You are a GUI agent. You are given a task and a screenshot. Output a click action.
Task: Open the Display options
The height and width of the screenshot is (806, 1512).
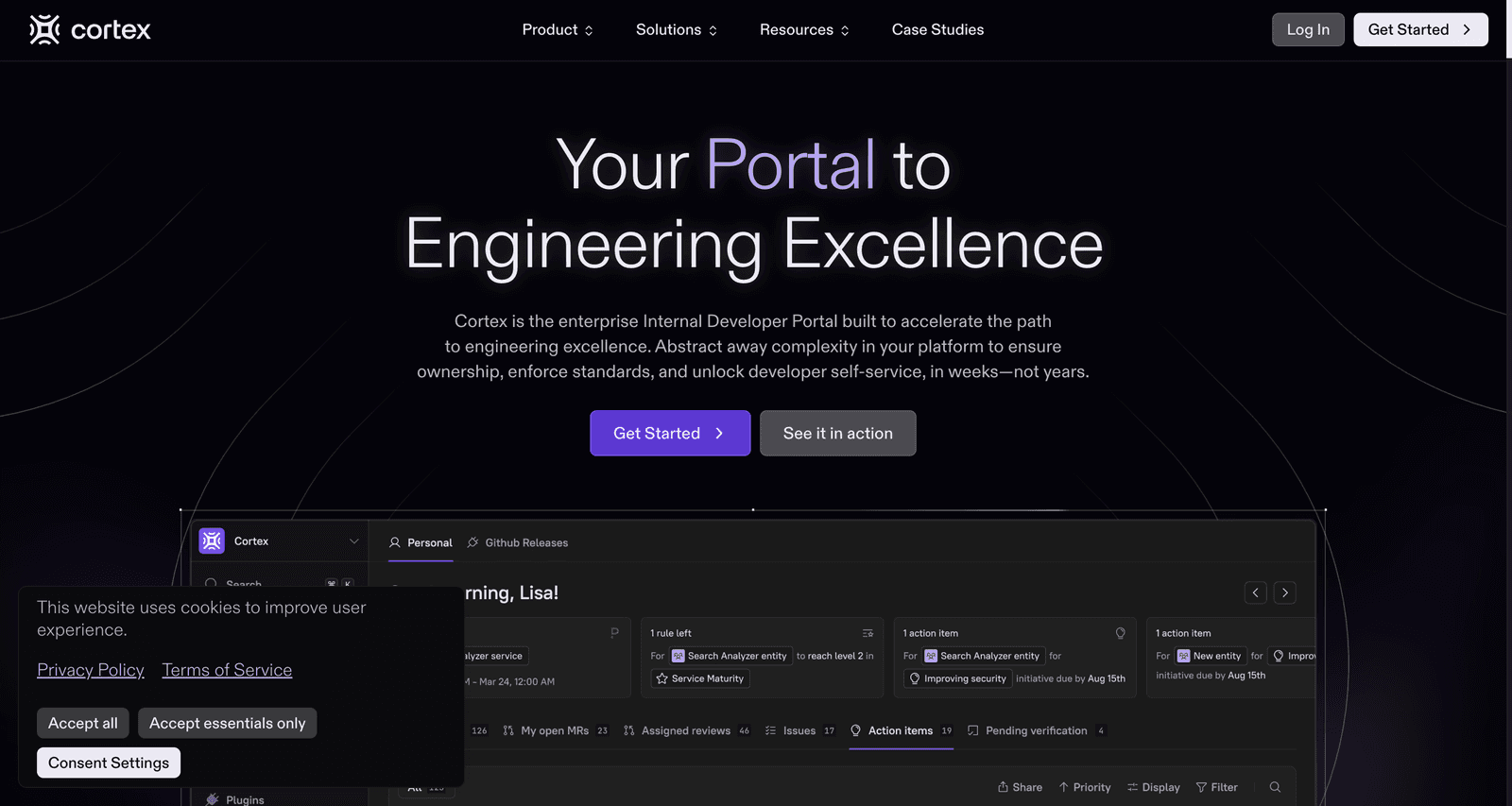[1153, 787]
